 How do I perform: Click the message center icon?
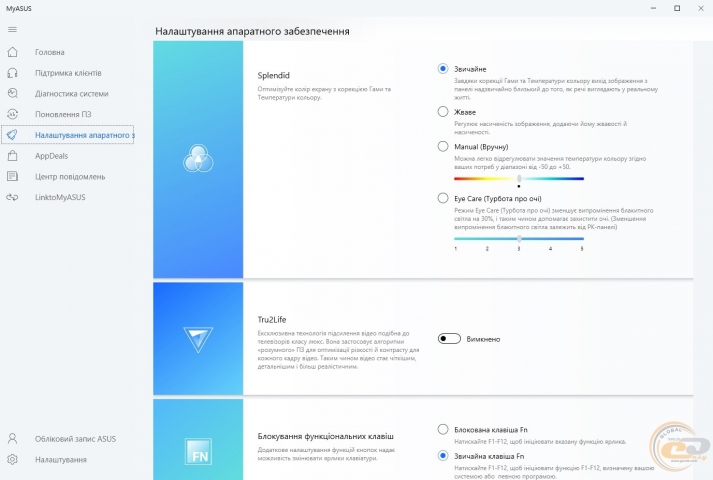(x=13, y=176)
